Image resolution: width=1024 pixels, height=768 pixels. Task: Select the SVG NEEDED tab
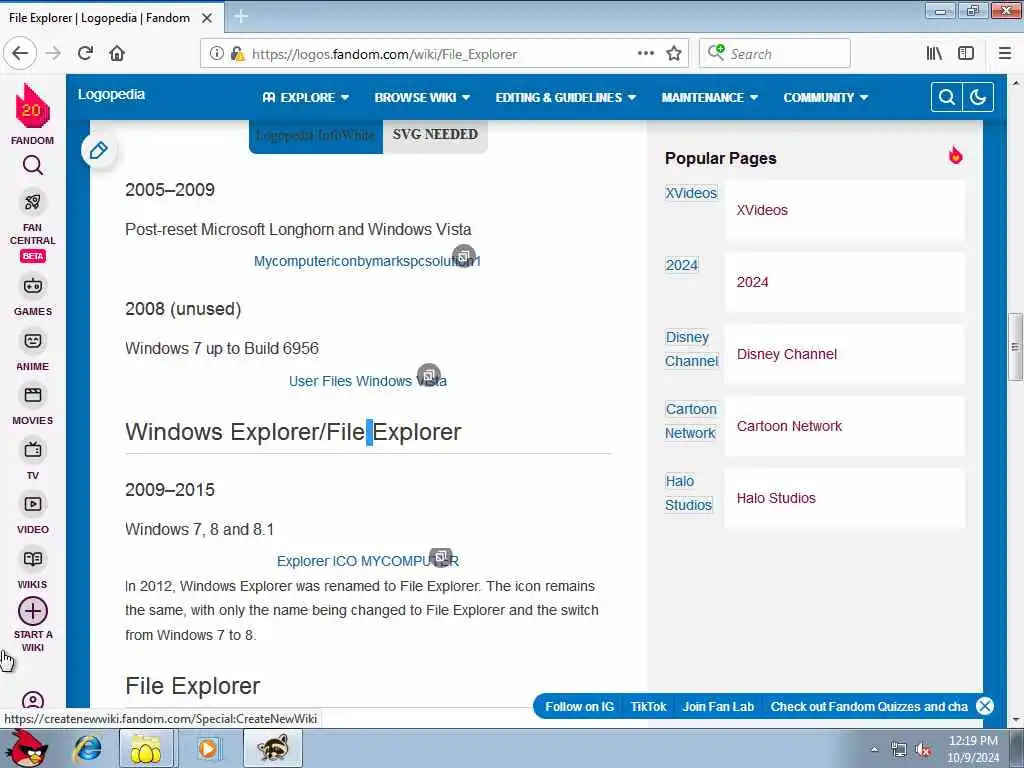(435, 135)
